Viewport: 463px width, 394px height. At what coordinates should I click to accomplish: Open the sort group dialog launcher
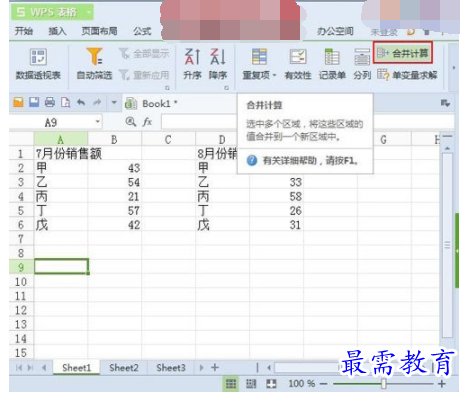226,88
